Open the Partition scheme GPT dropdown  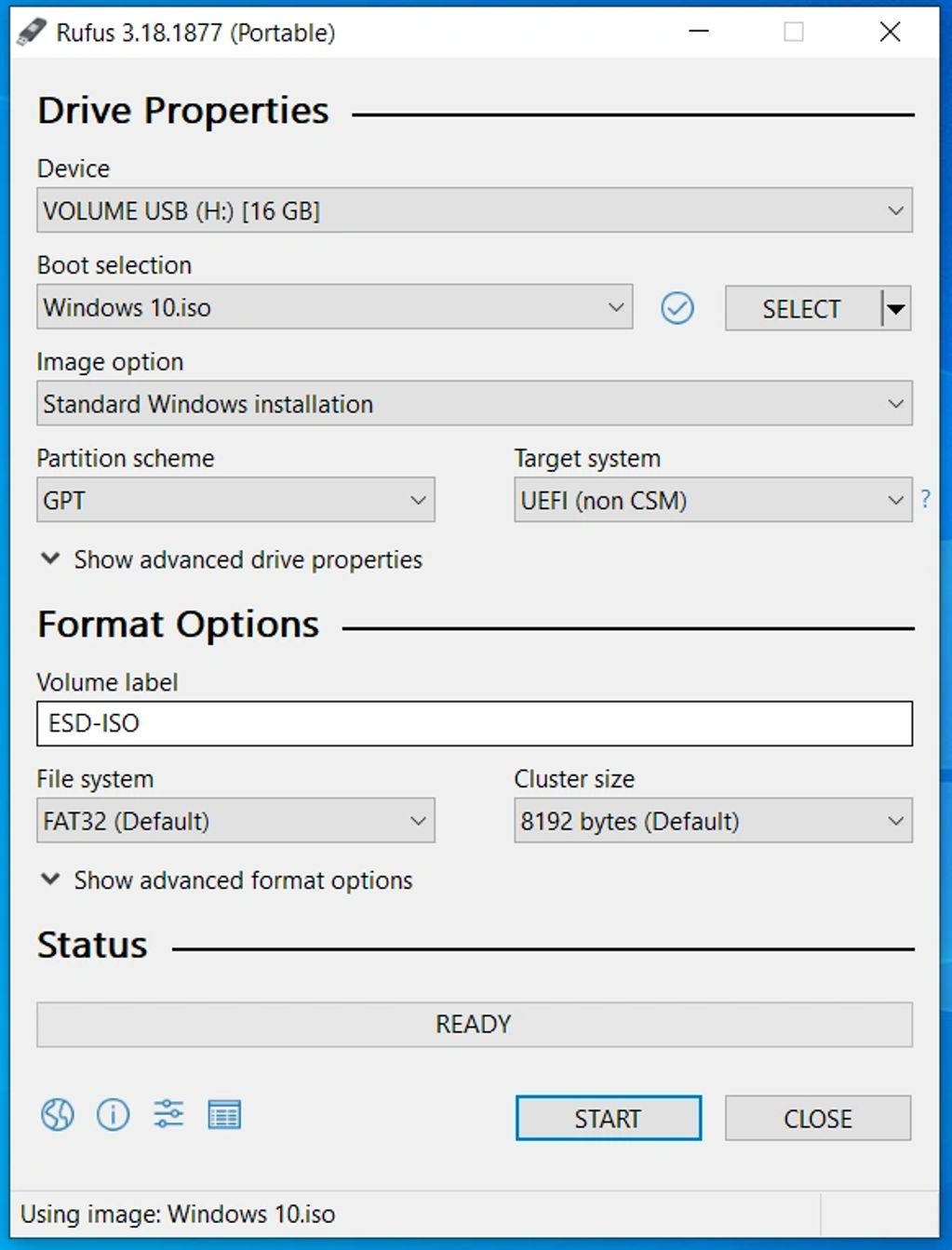pyautogui.click(x=235, y=501)
